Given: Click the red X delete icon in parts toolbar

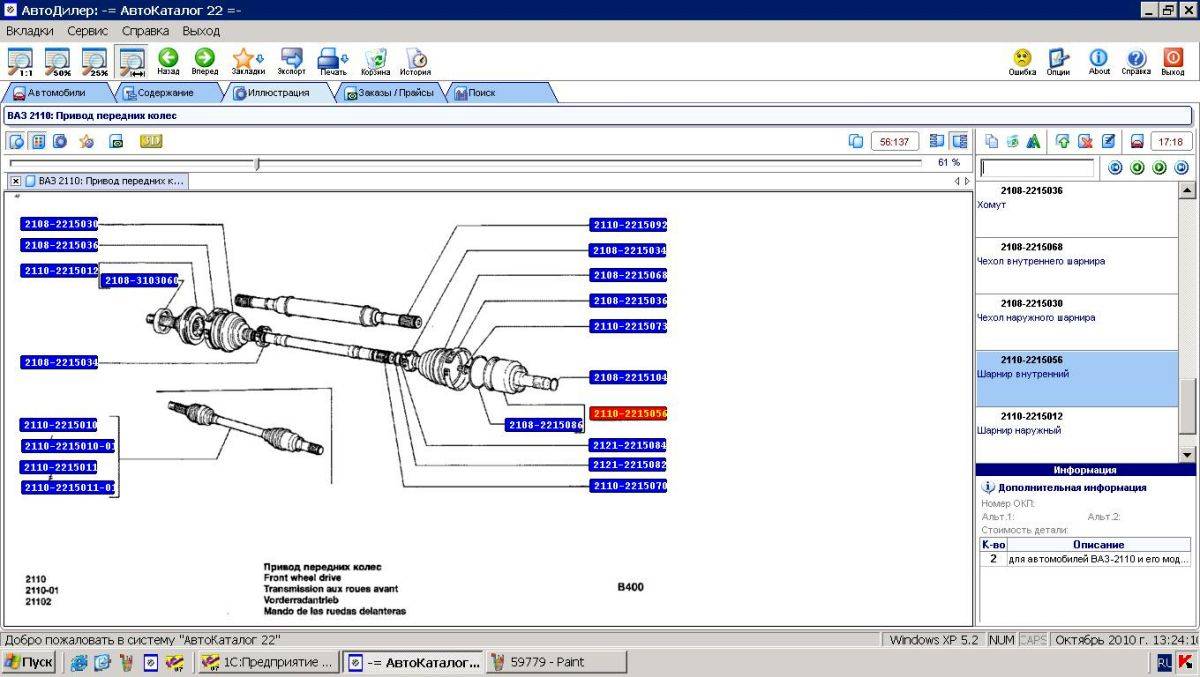Looking at the screenshot, I should pos(1085,141).
